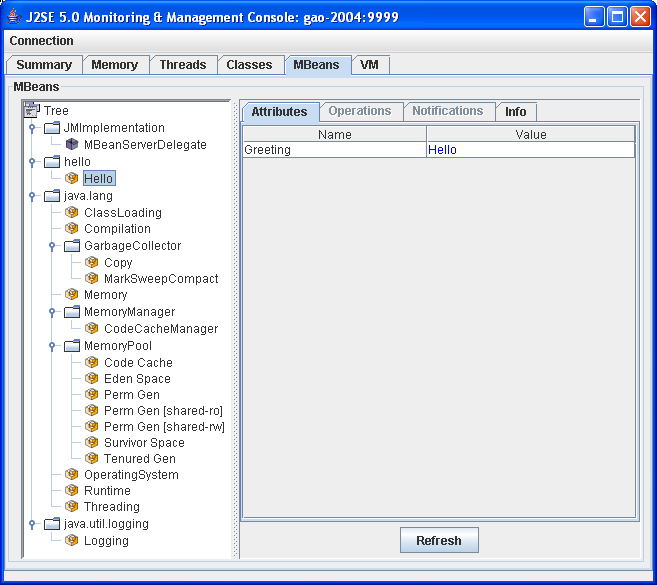Collapse the MemoryPool node
Screen dimensions: 657x585
(52, 346)
